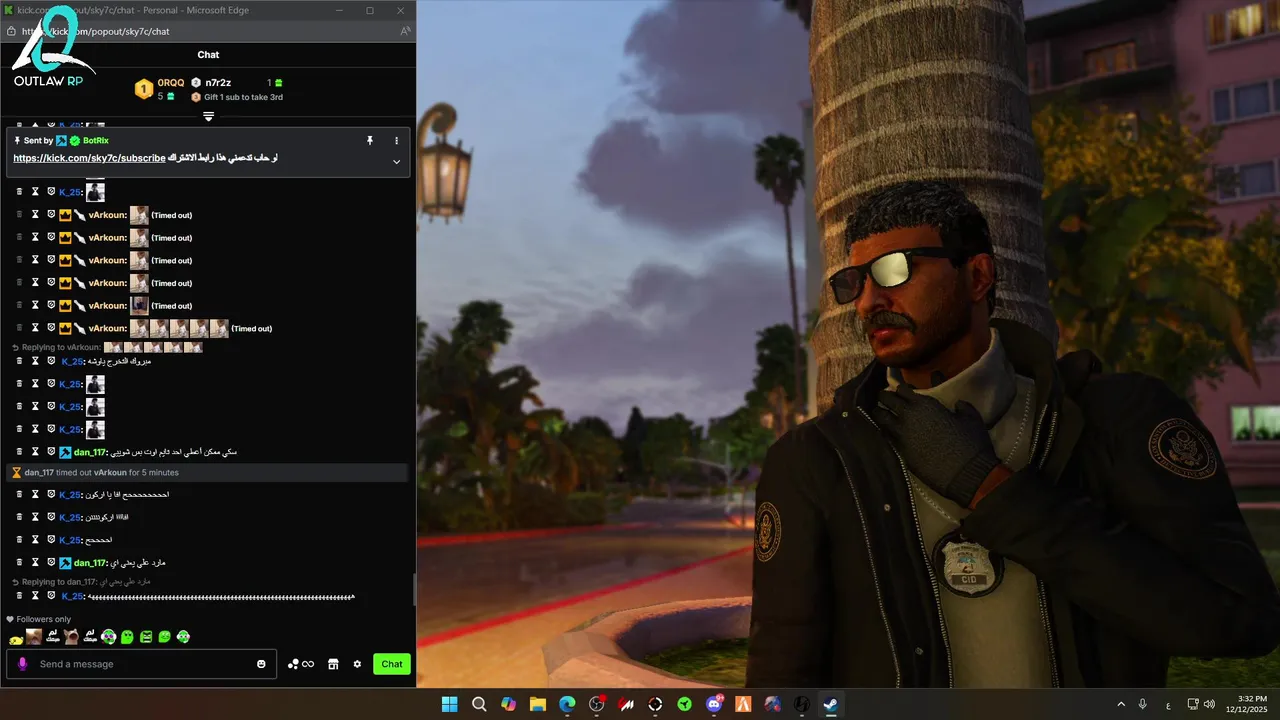Shield ban icon on K_25's 'اححححححححح افا يا اركون' message

pyautogui.click(x=51, y=494)
